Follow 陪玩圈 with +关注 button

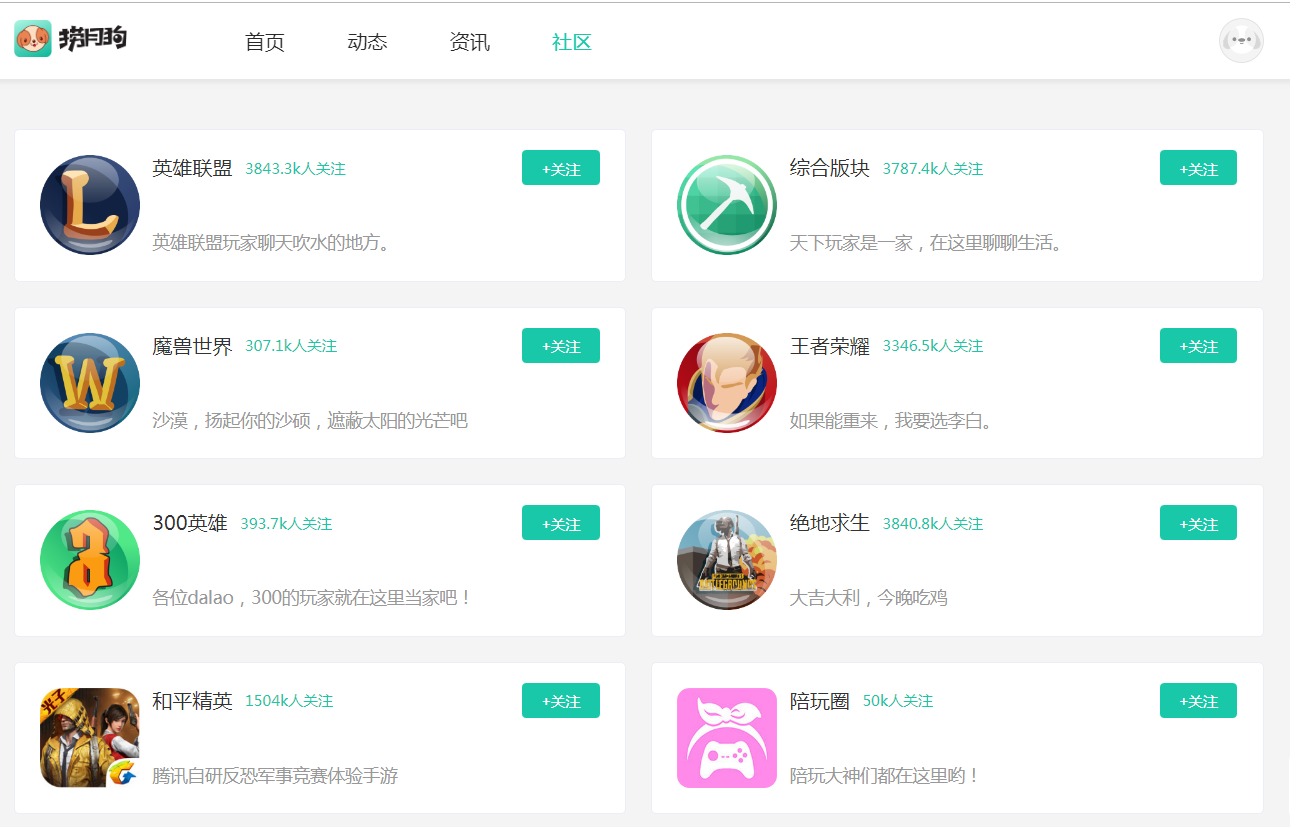coord(1198,700)
